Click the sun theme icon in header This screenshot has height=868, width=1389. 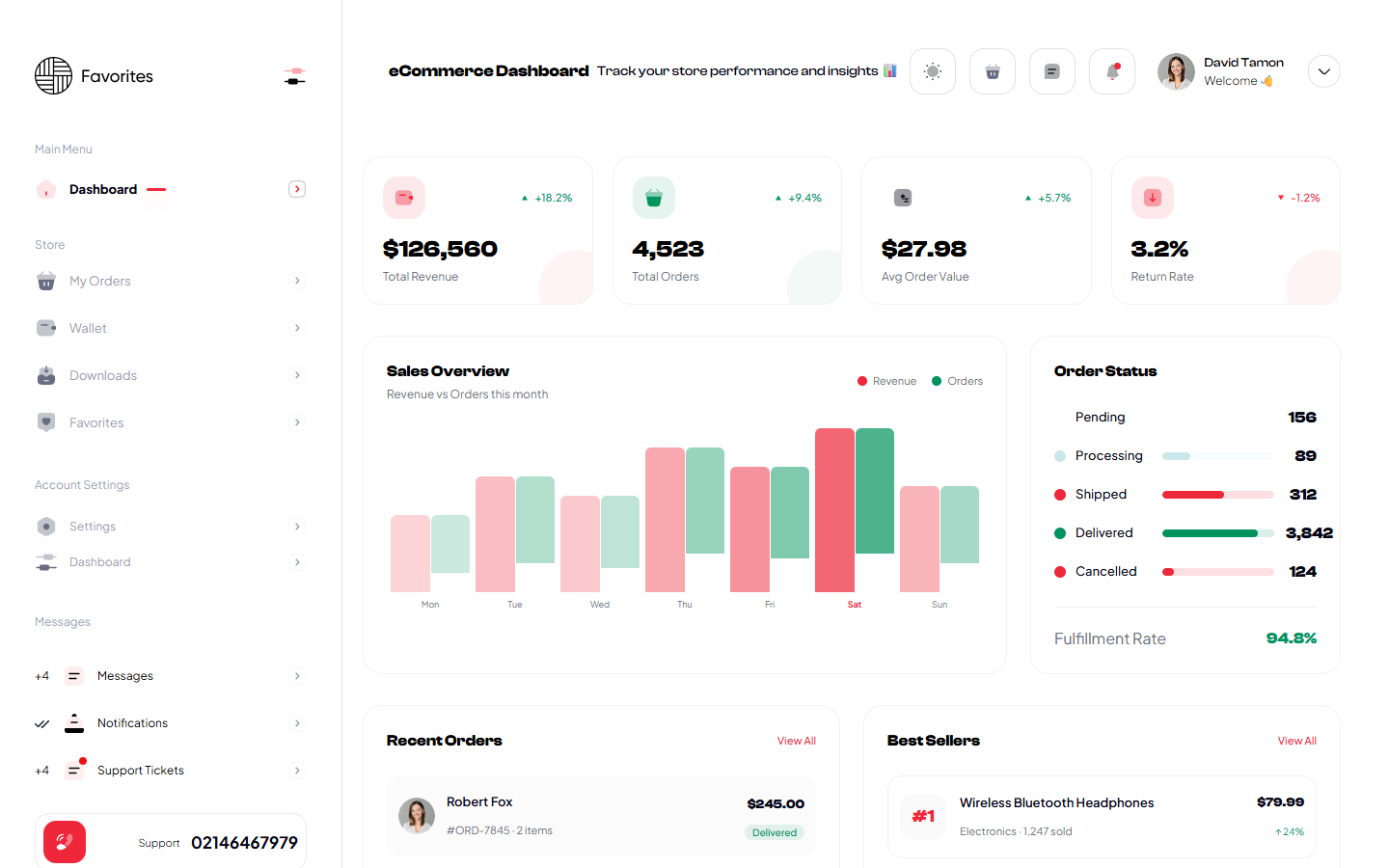pos(932,71)
